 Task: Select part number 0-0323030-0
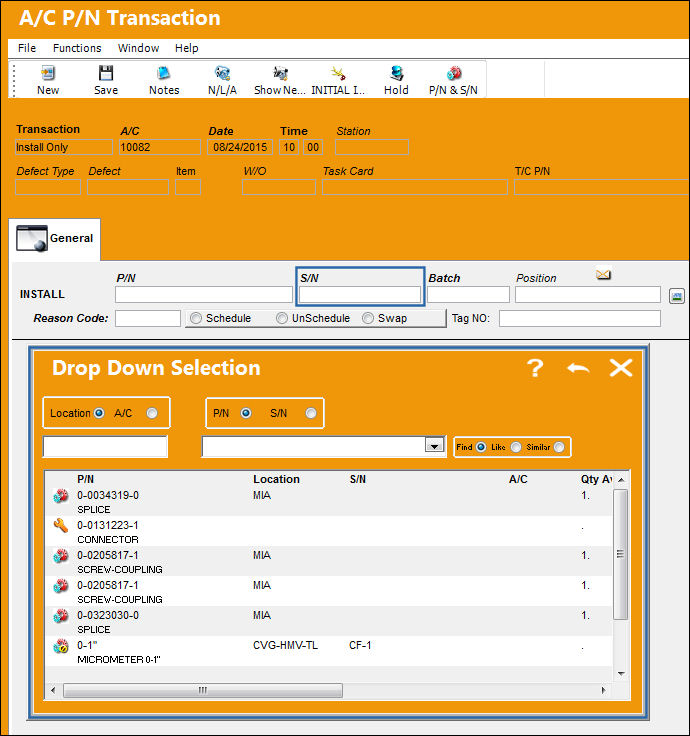pyautogui.click(x=108, y=615)
